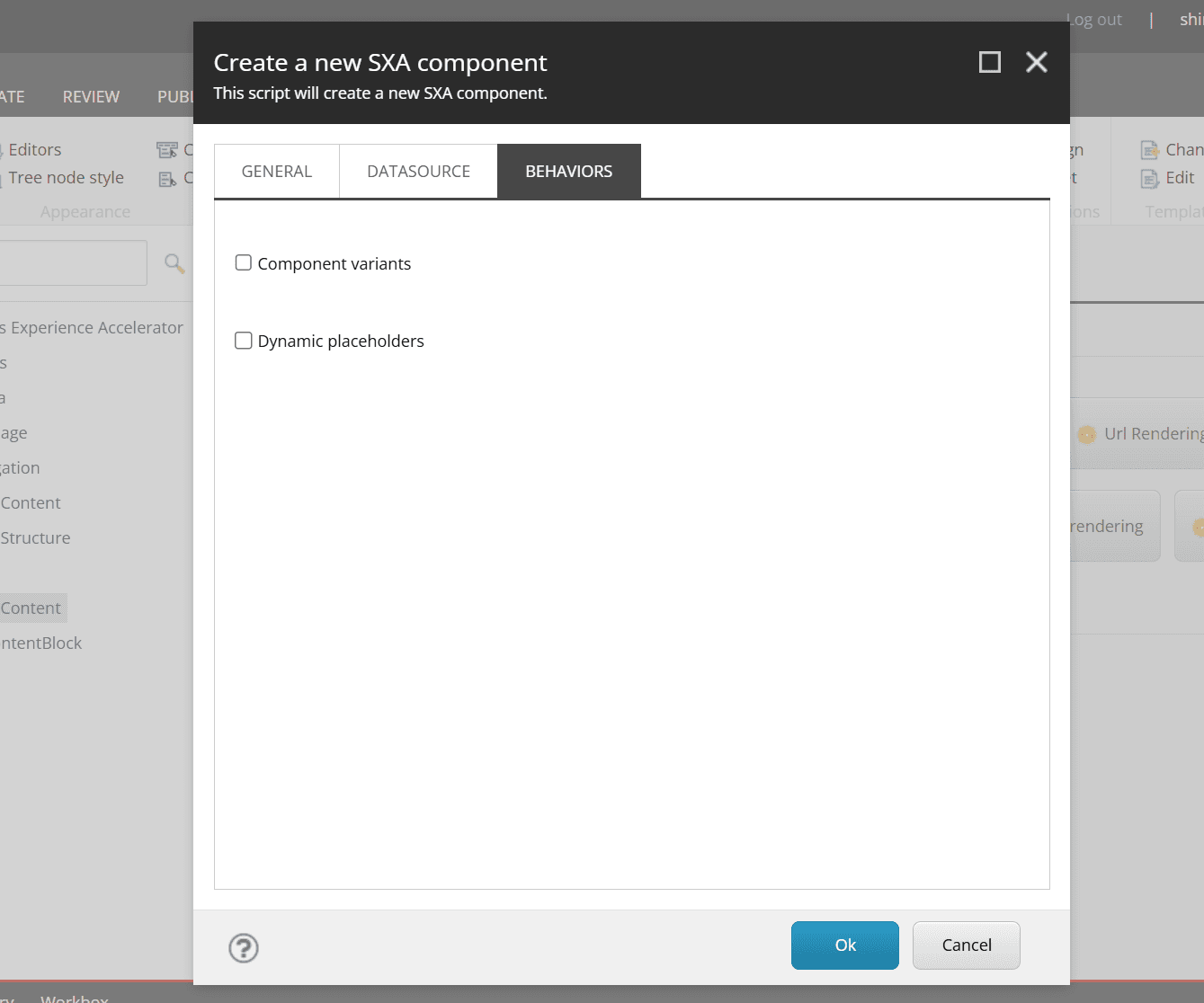Enable the Component variants checkbox
The height and width of the screenshot is (1003, 1204).
[244, 263]
